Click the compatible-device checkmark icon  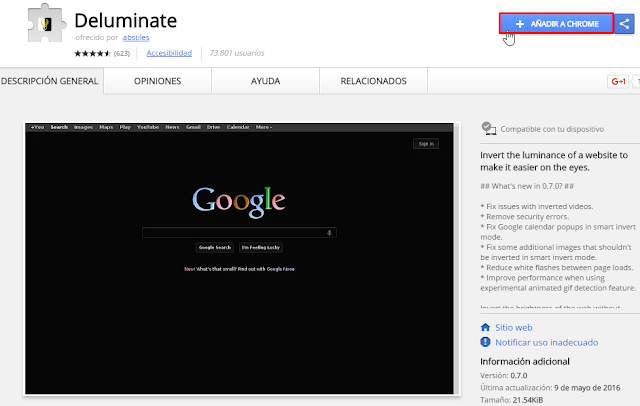(x=488, y=129)
